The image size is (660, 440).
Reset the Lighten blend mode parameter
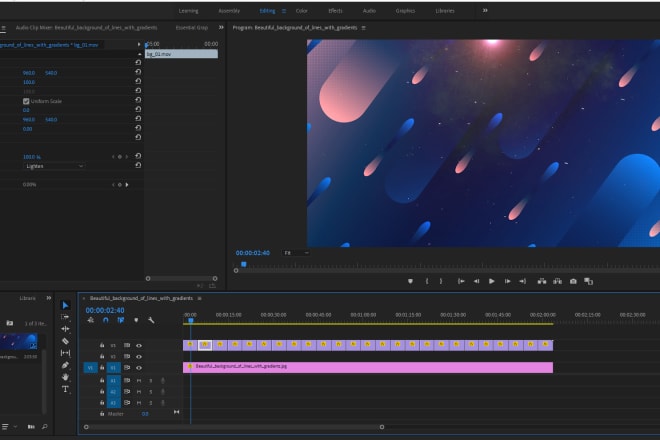[x=138, y=165]
